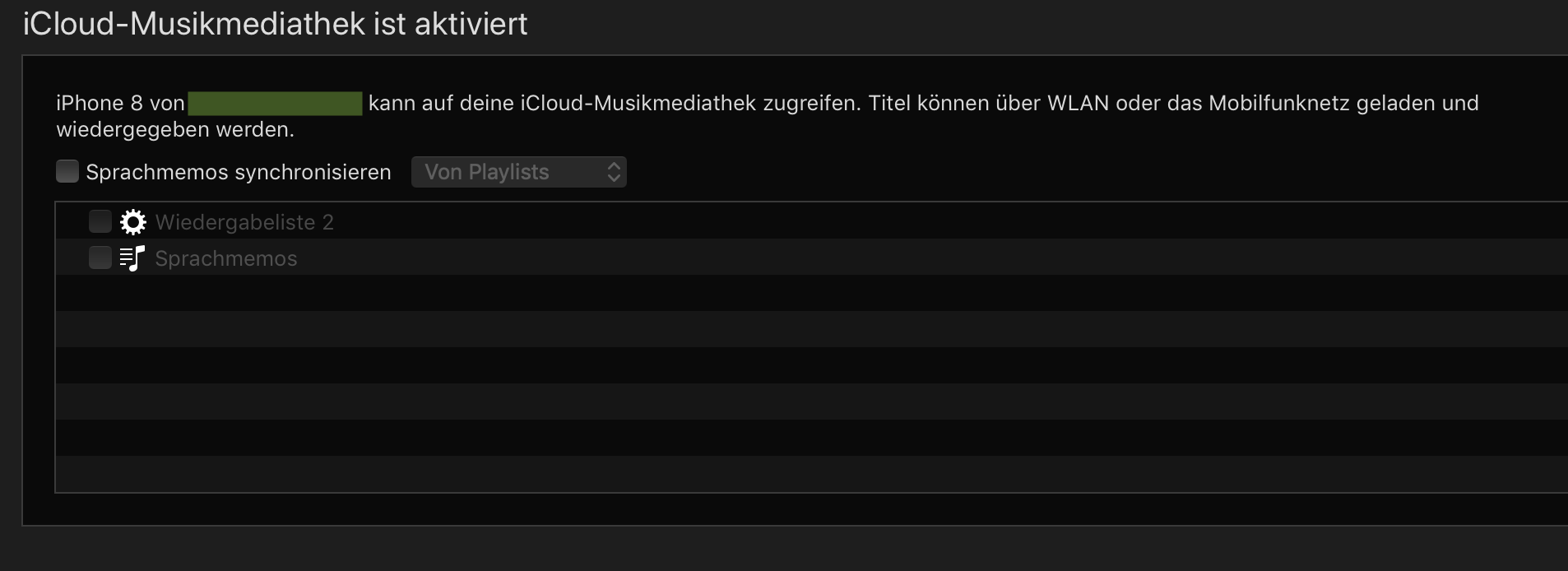Select the Wiedergabeliste 2 playlist name
Screen dimensions: 1568x571
[244, 222]
